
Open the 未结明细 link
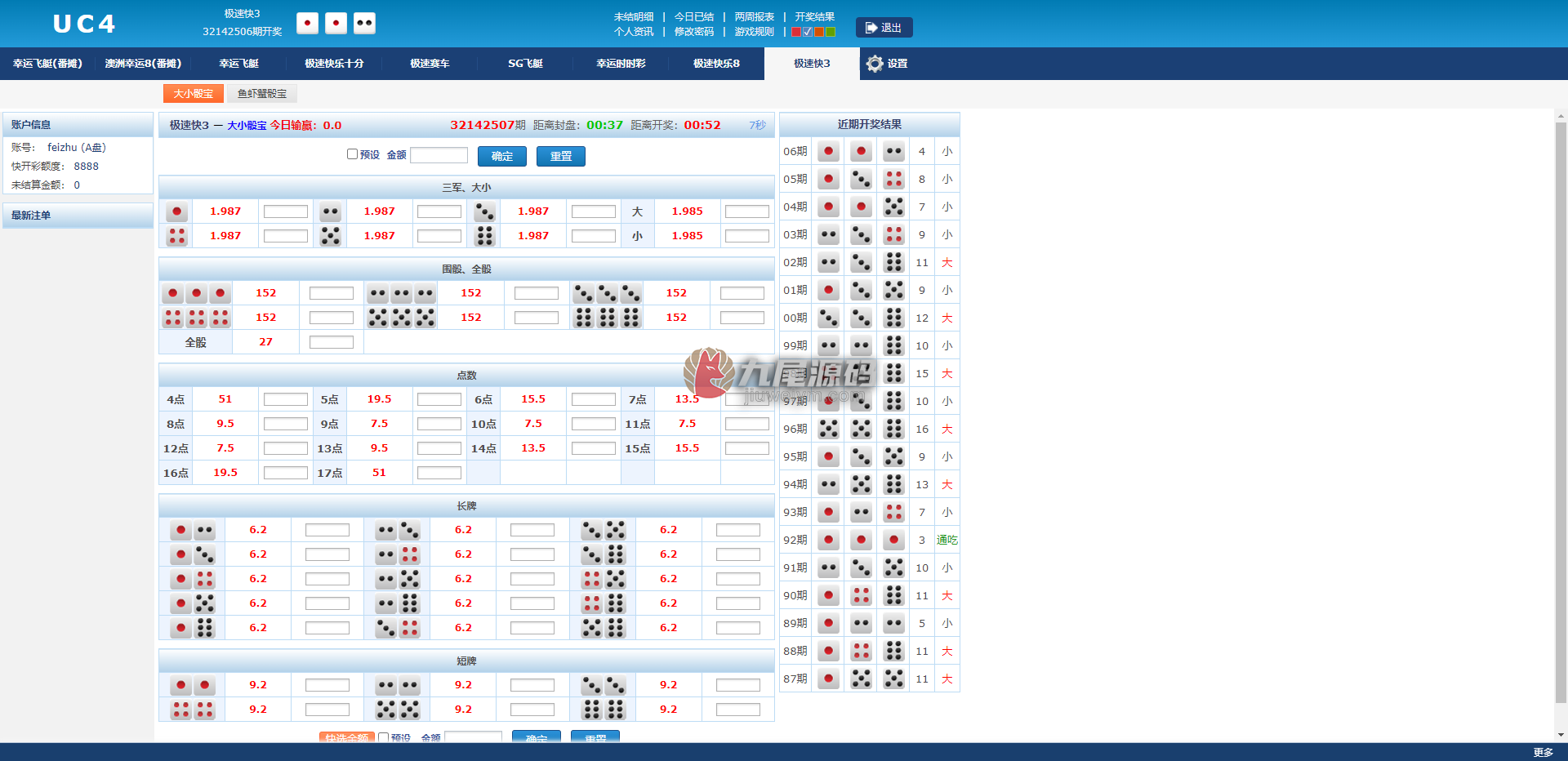pos(634,17)
